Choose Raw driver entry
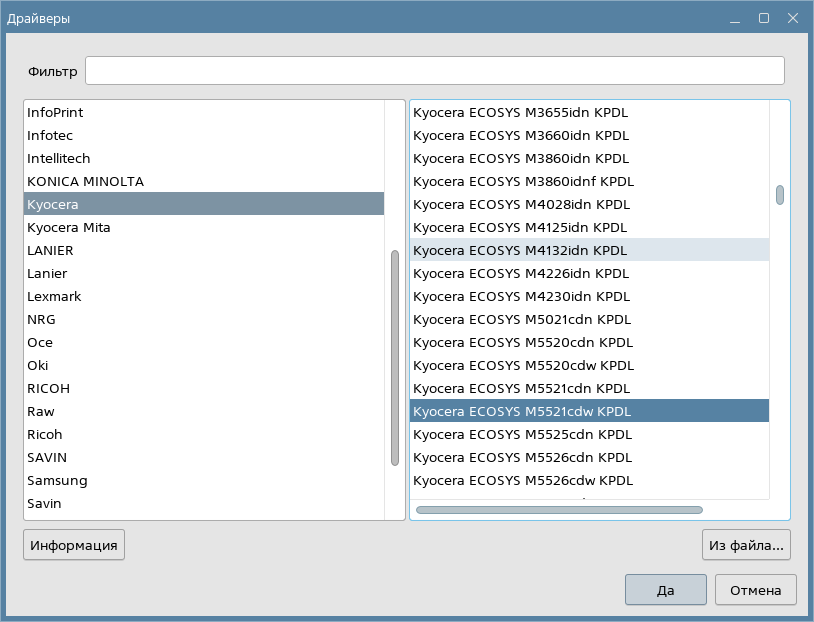The width and height of the screenshot is (814, 622). (204, 411)
